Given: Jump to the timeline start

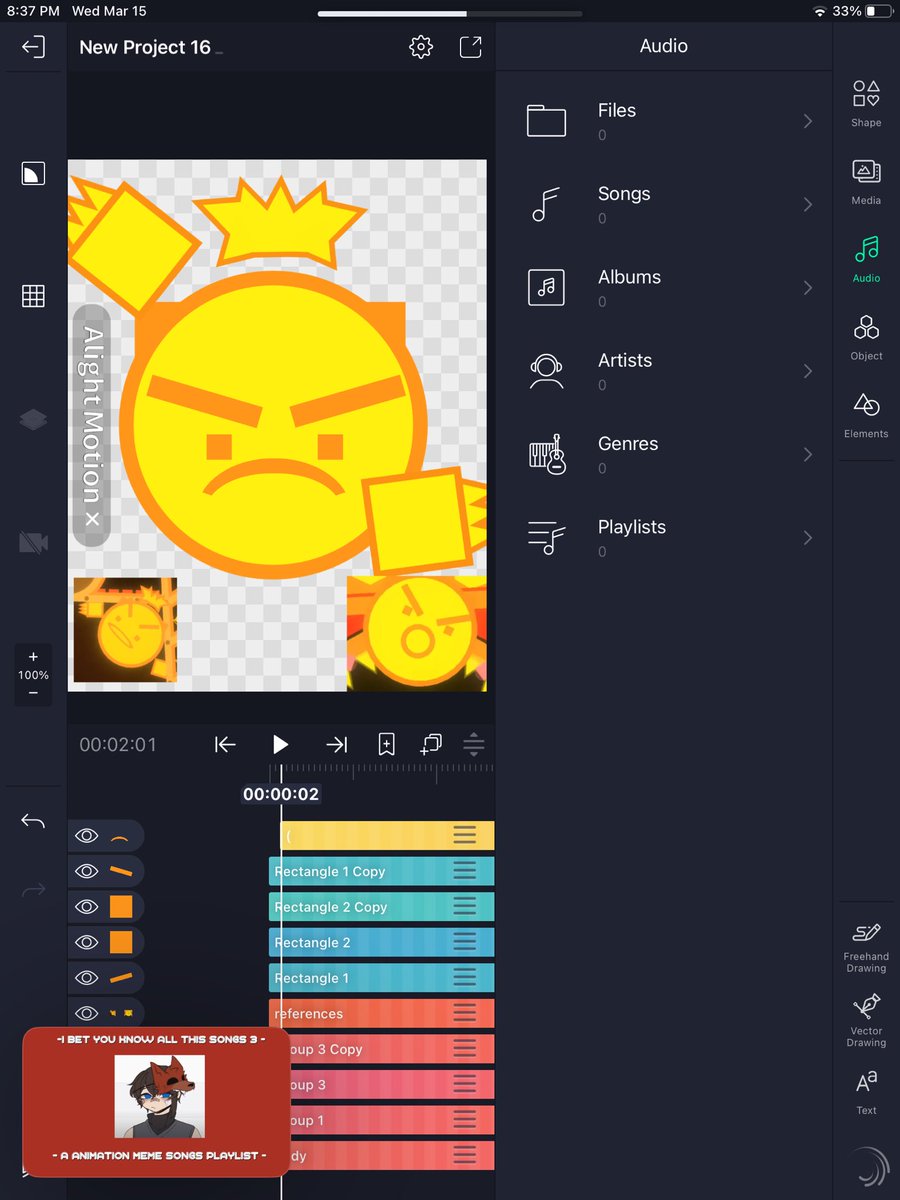Looking at the screenshot, I should tap(225, 744).
